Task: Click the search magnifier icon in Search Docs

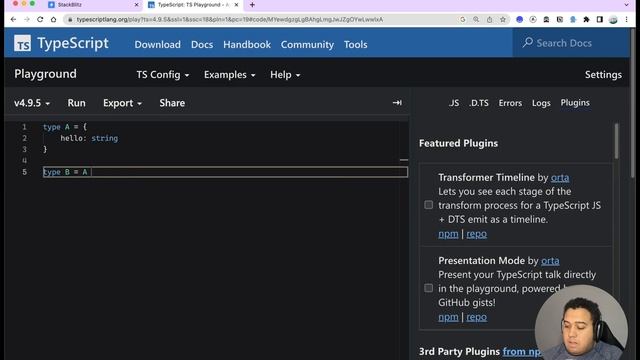Action: (528, 42)
